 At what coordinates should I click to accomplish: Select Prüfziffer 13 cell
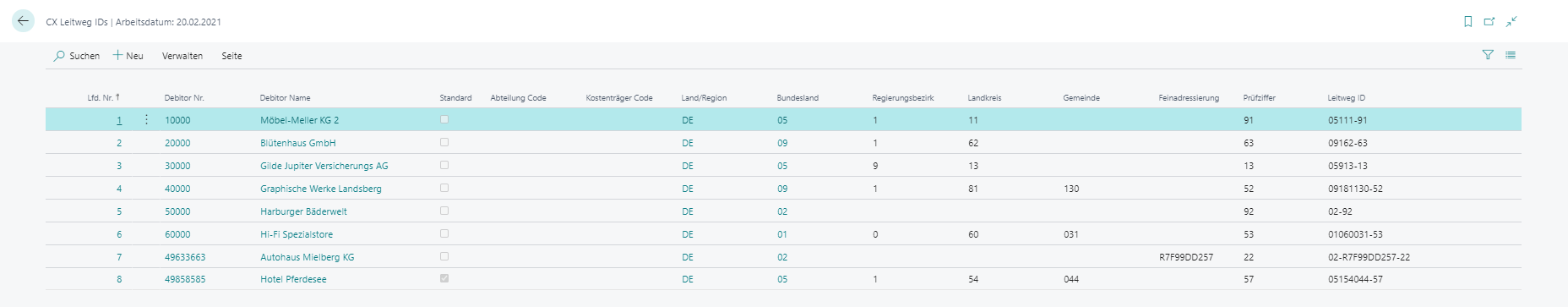(x=1249, y=166)
